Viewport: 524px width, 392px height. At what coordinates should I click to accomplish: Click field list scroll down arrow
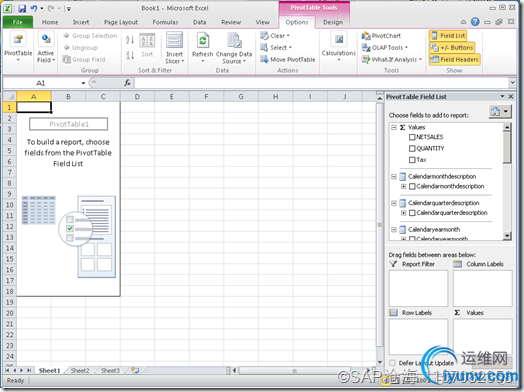coord(507,236)
